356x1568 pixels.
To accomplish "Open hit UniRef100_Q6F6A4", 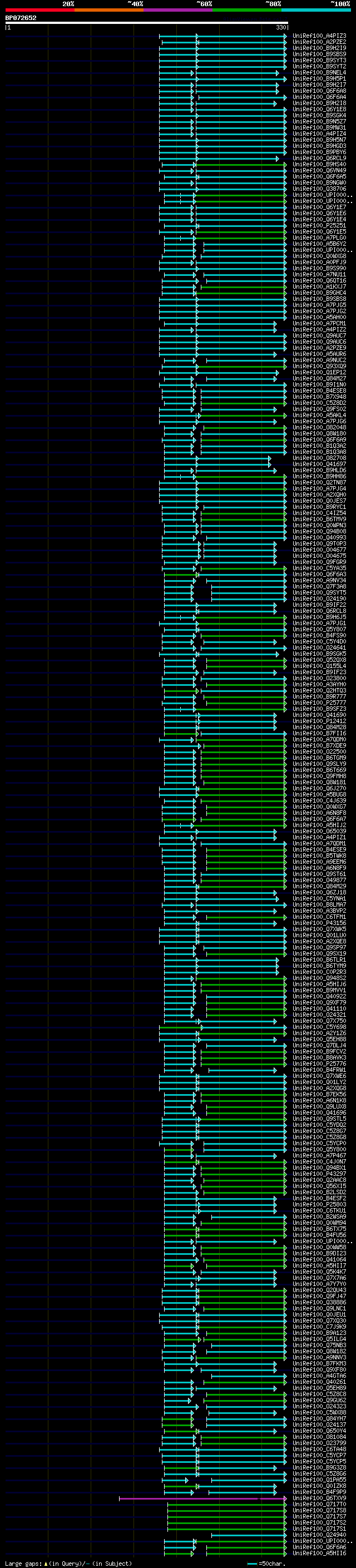I will tap(319, 97).
